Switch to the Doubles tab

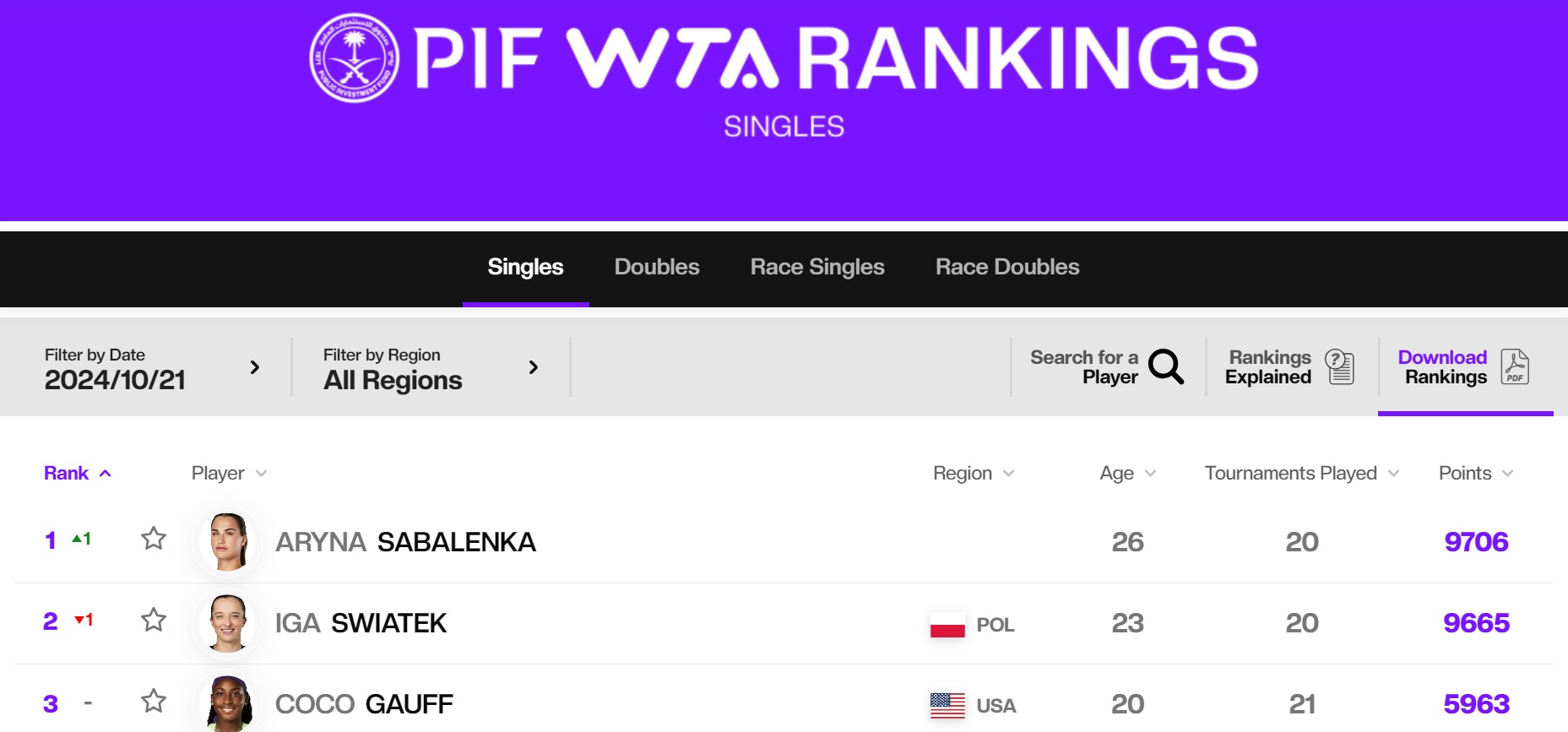[x=657, y=268]
